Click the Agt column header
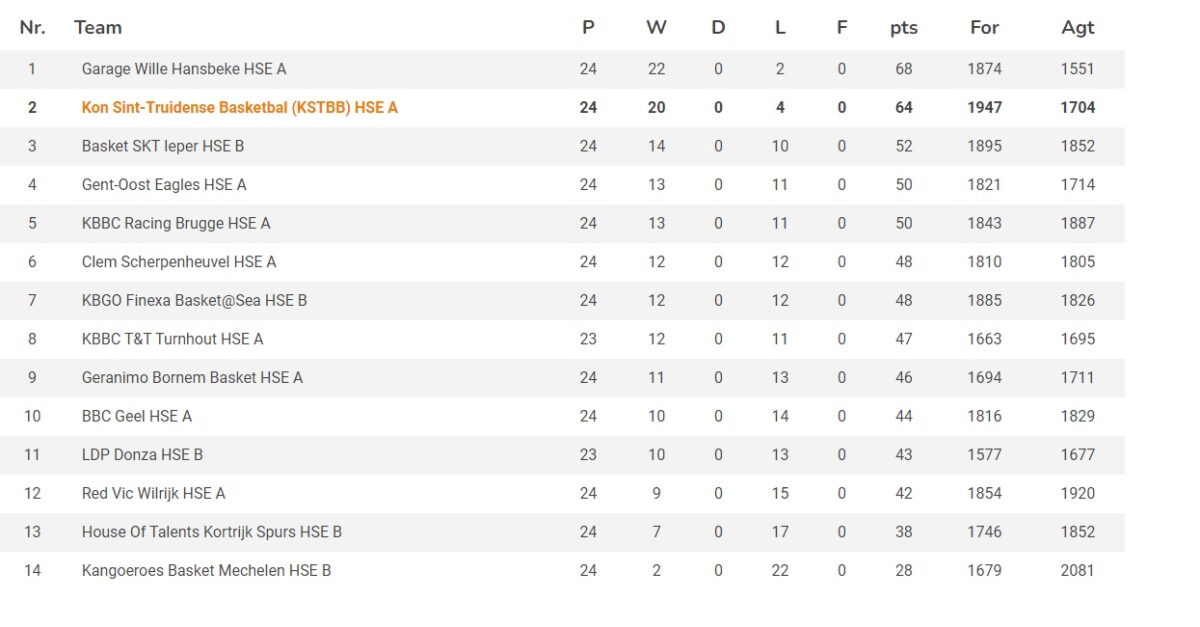This screenshot has height=627, width=1200. 1078,28
